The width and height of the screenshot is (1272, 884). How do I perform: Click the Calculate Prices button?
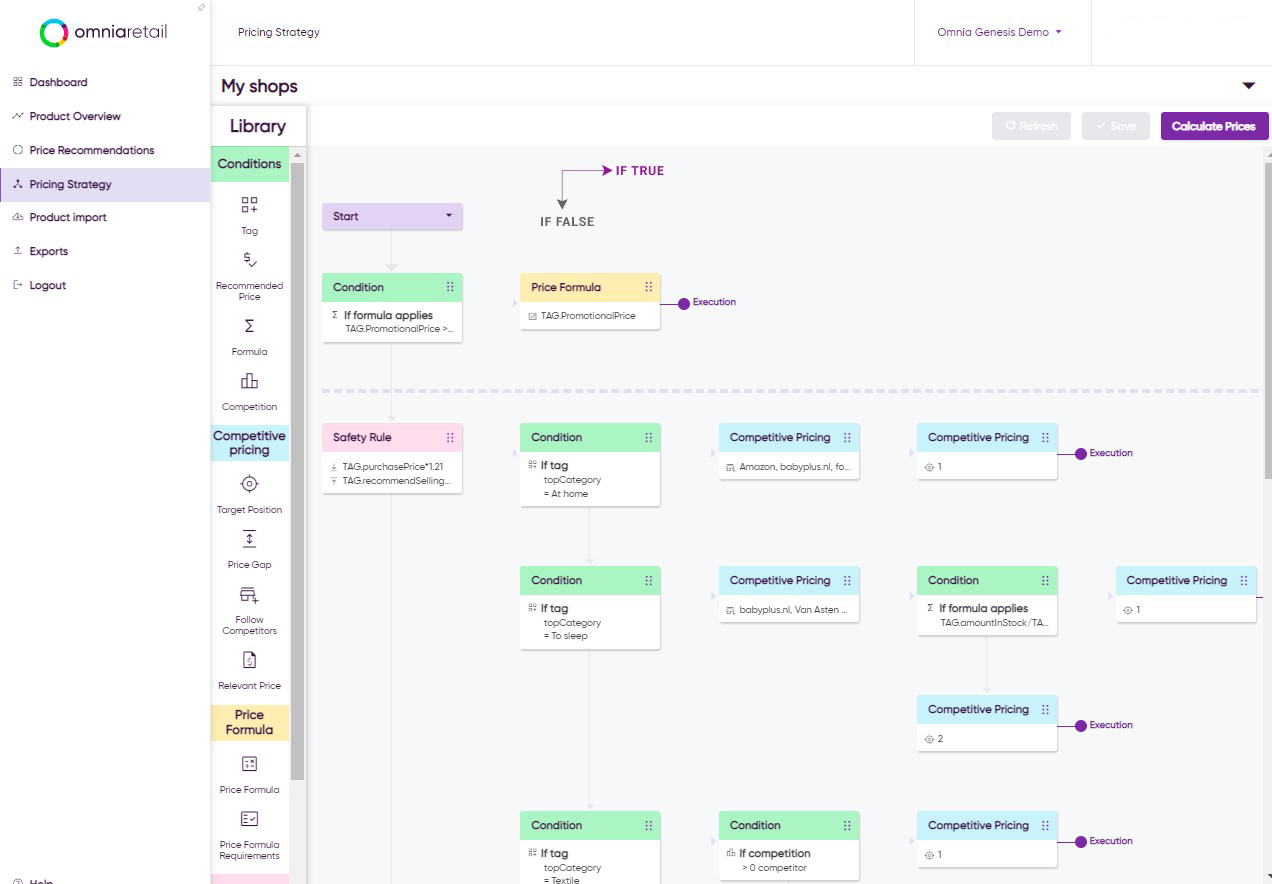[x=1214, y=126]
